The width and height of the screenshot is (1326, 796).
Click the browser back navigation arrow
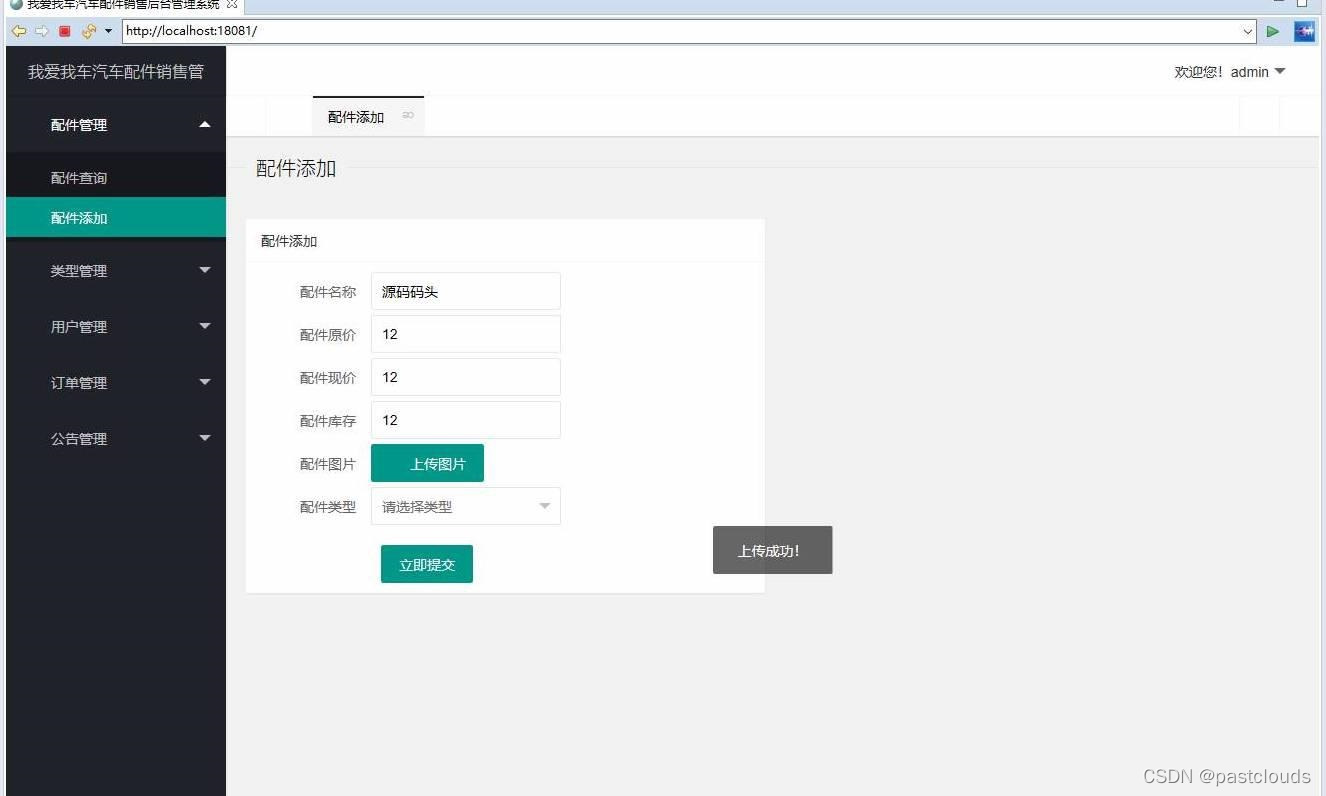point(19,31)
